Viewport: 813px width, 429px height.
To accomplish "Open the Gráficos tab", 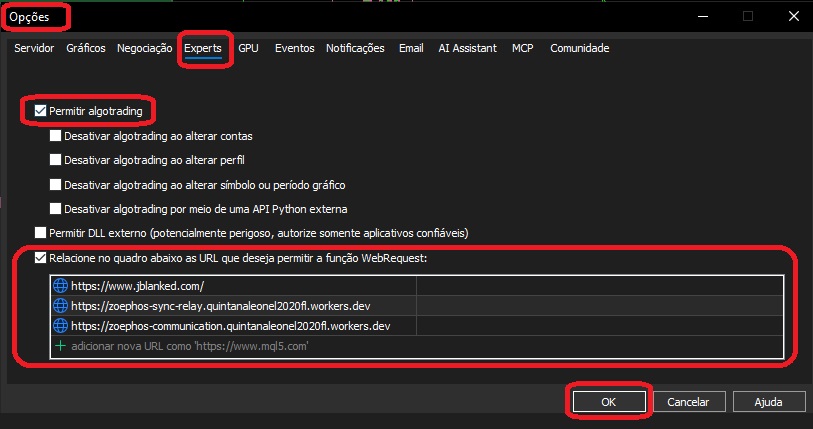I will [86, 48].
